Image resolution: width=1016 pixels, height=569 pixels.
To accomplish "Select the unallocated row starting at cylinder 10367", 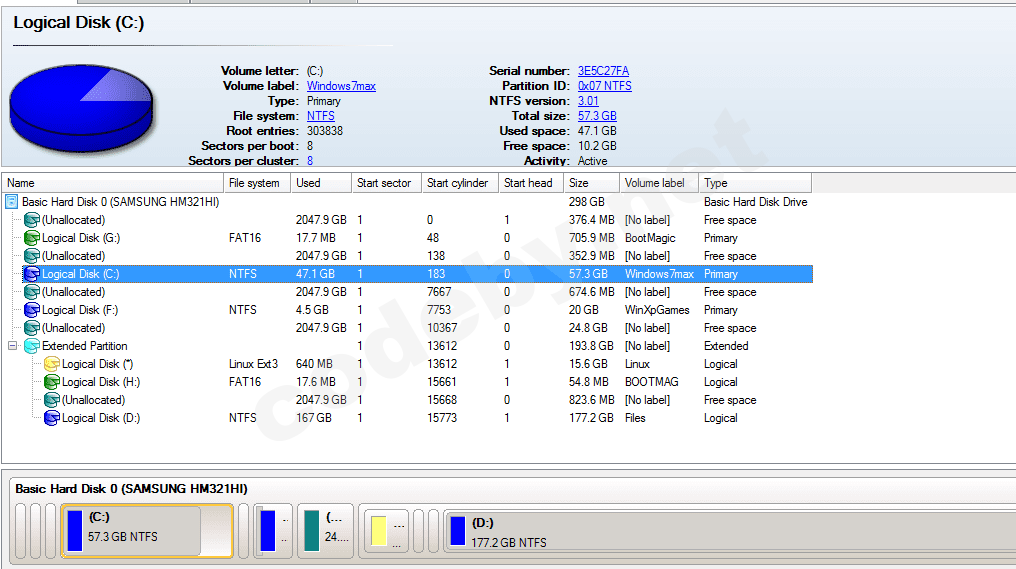I will (x=73, y=328).
